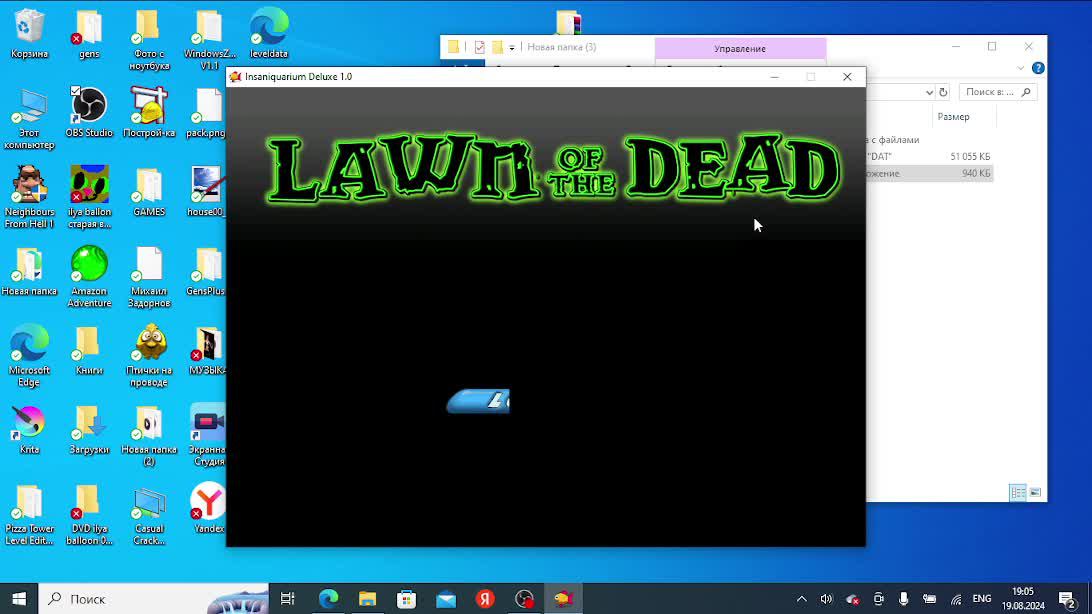Click the Insaniquarium Deluxe title bar icon
Viewport: 1092px width, 614px height.
(235, 77)
